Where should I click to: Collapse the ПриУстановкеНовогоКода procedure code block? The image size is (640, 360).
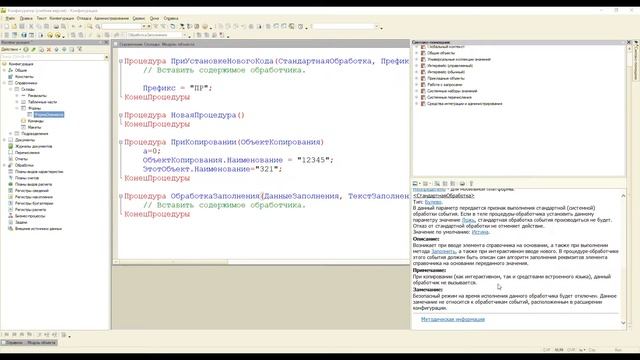121,61
